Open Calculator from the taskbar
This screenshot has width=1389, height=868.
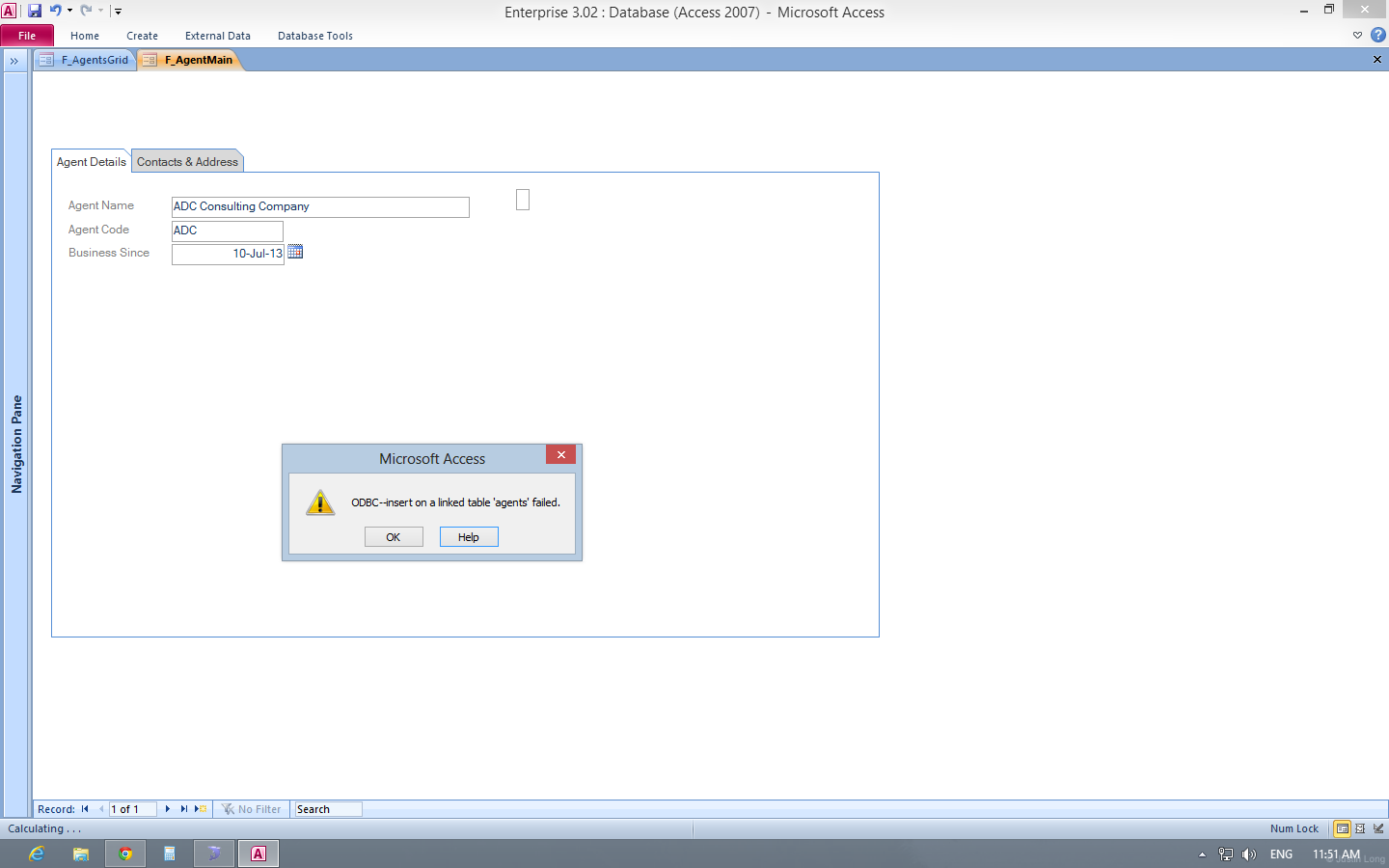pyautogui.click(x=170, y=854)
